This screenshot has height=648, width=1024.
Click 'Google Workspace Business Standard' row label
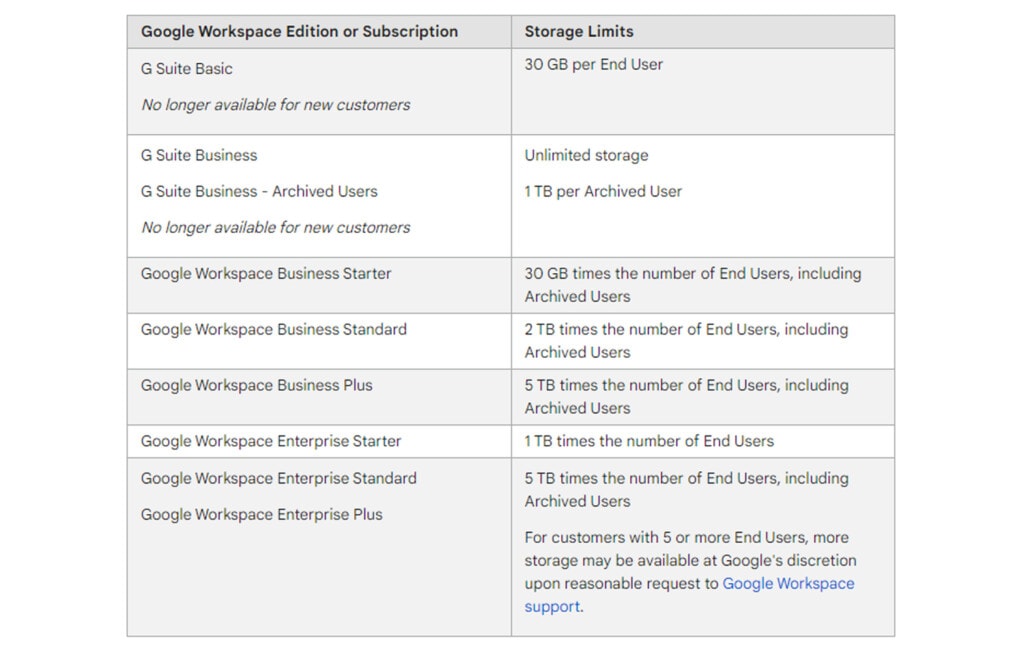point(274,329)
